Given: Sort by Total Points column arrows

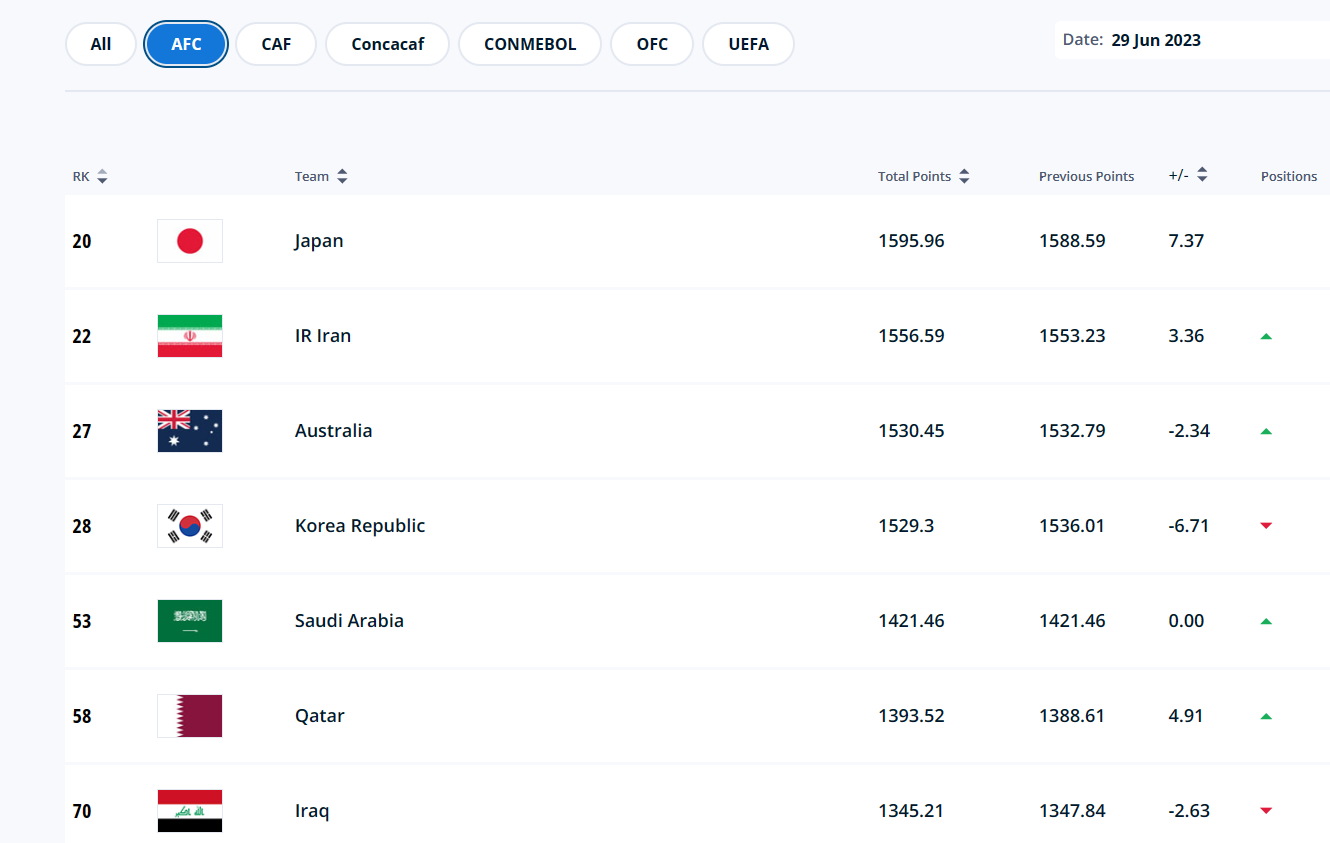Looking at the screenshot, I should (x=964, y=177).
